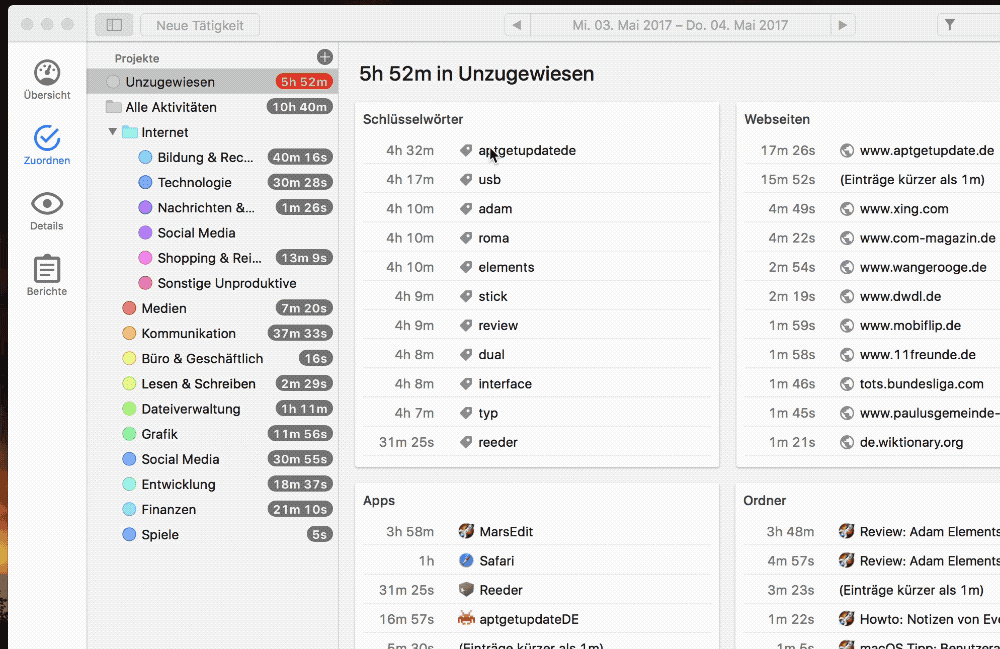Select Alle Aktivitäten folder
This screenshot has height=649, width=1000.
click(171, 107)
